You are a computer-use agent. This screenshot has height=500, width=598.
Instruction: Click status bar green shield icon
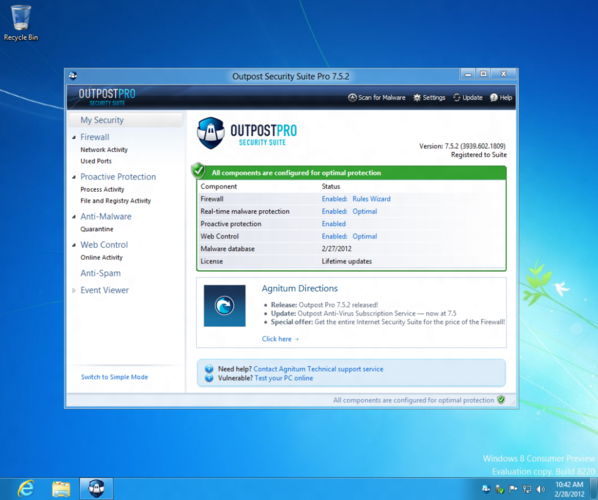(501, 400)
